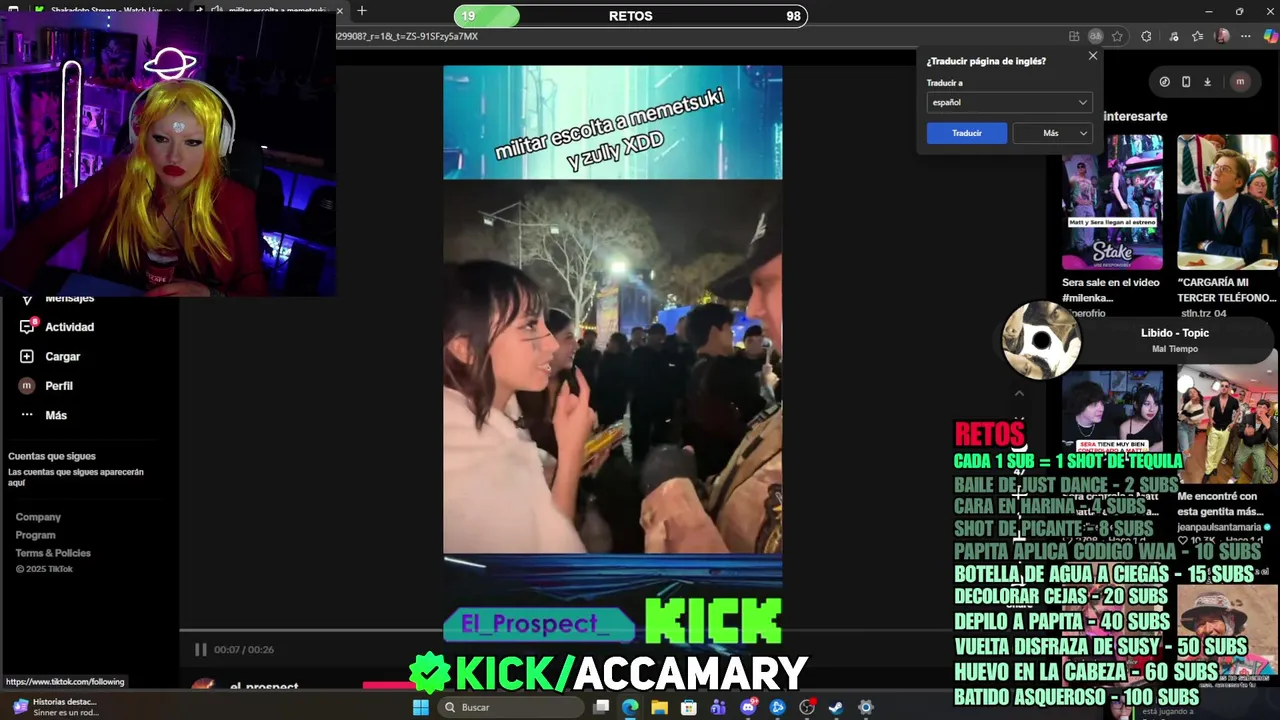Open the Program footer link
The height and width of the screenshot is (720, 1280).
point(35,535)
